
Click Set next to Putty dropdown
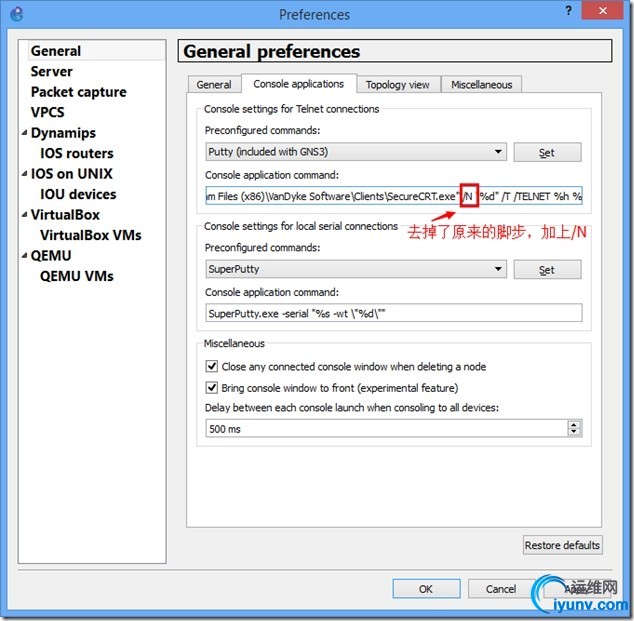(x=547, y=152)
